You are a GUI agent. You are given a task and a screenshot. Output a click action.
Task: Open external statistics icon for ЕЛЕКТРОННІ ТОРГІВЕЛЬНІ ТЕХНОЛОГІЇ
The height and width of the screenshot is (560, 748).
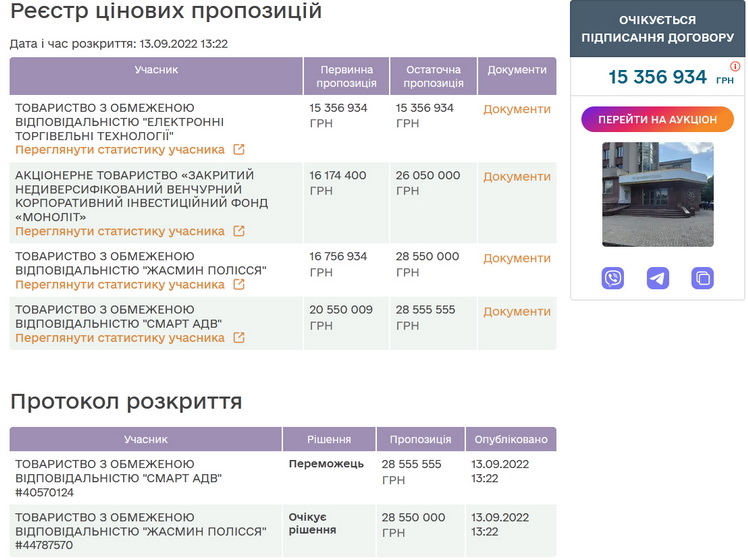(239, 150)
